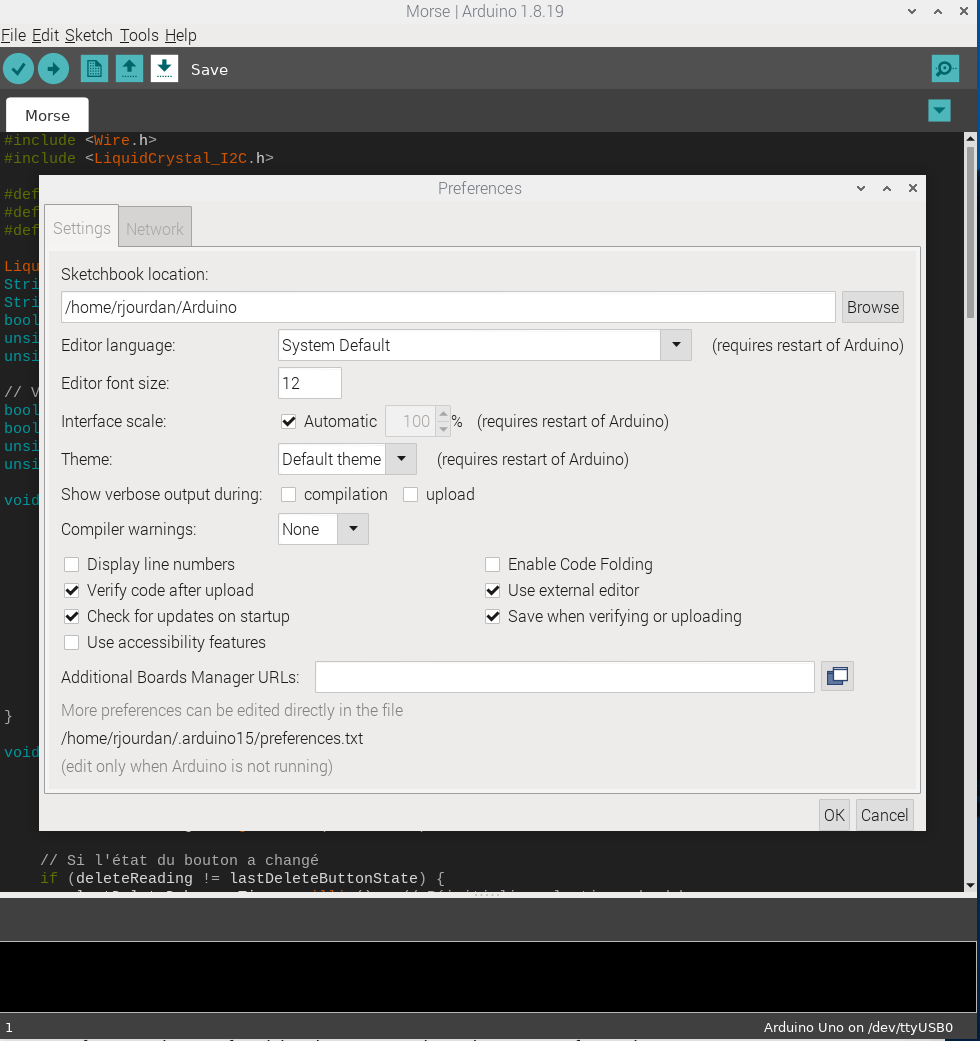
Task: Decrease interface scale percentage stepper
Action: point(443,429)
